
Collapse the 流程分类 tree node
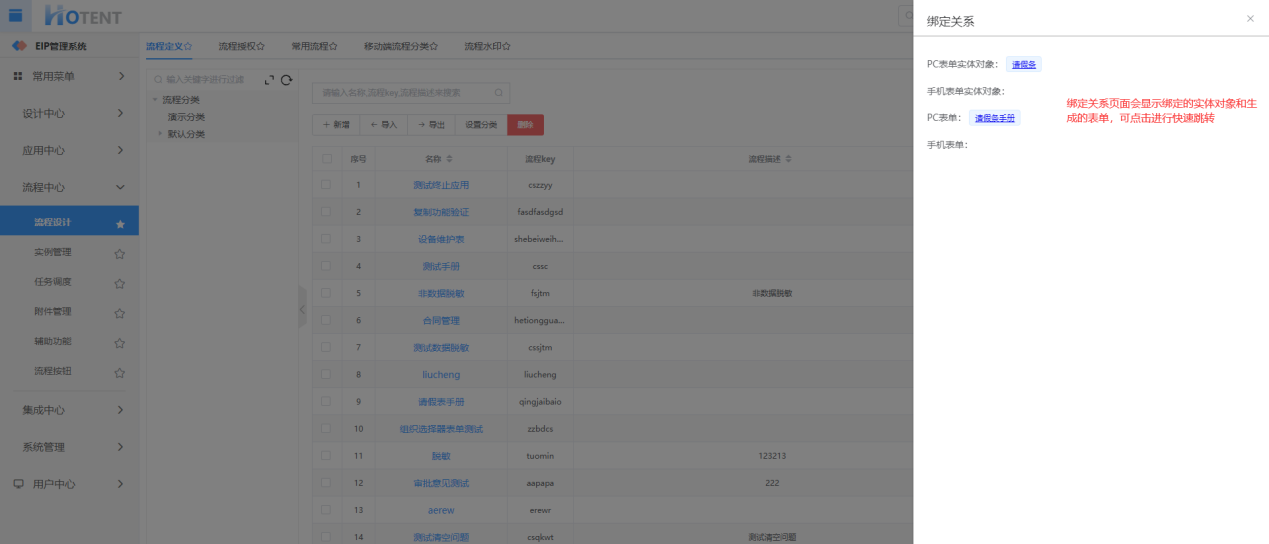(155, 99)
